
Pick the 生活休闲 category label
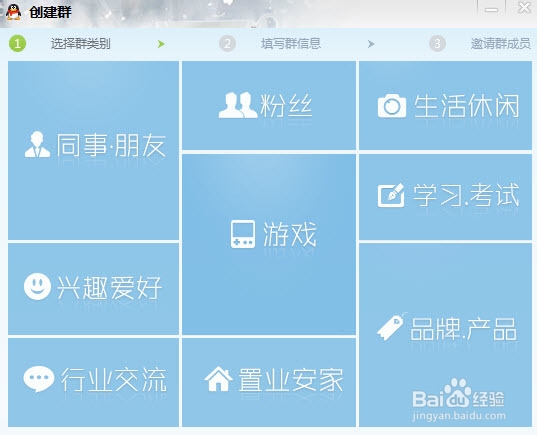point(466,106)
